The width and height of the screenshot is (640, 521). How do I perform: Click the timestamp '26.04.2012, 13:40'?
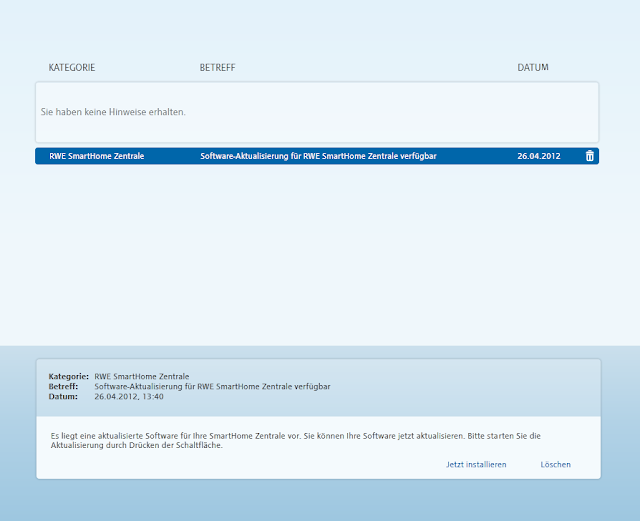[x=129, y=396]
